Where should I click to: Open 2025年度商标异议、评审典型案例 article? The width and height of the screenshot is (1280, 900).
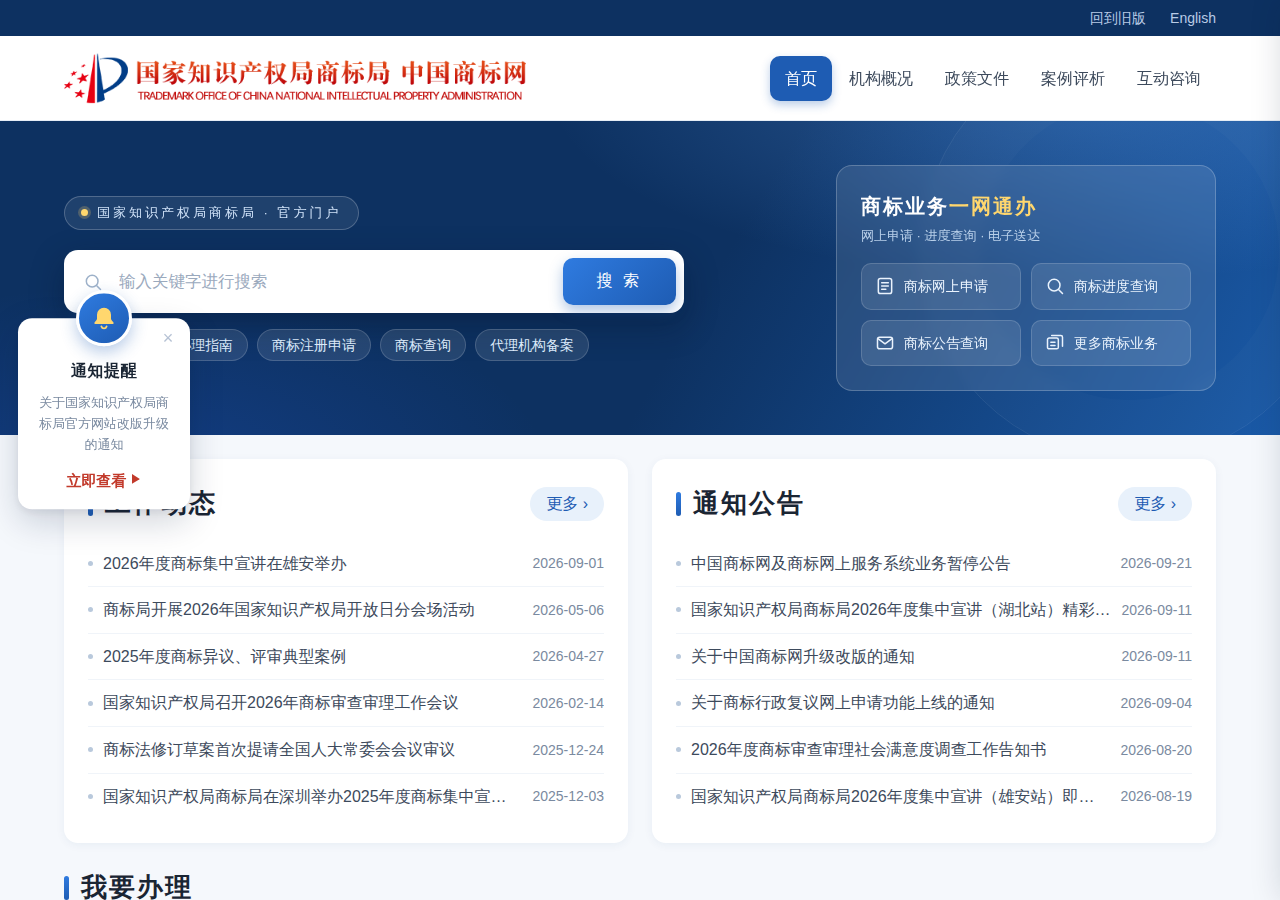346,657
